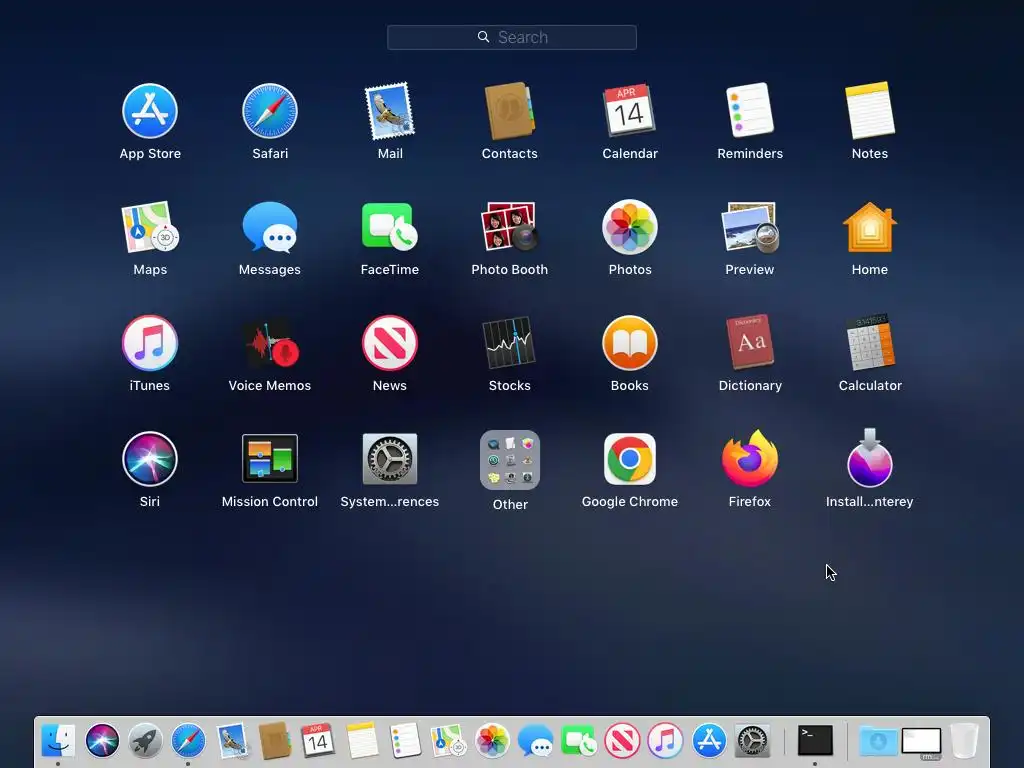Click Contacts book icon in the Dock
Image resolution: width=1024 pixels, height=768 pixels.
pos(275,741)
